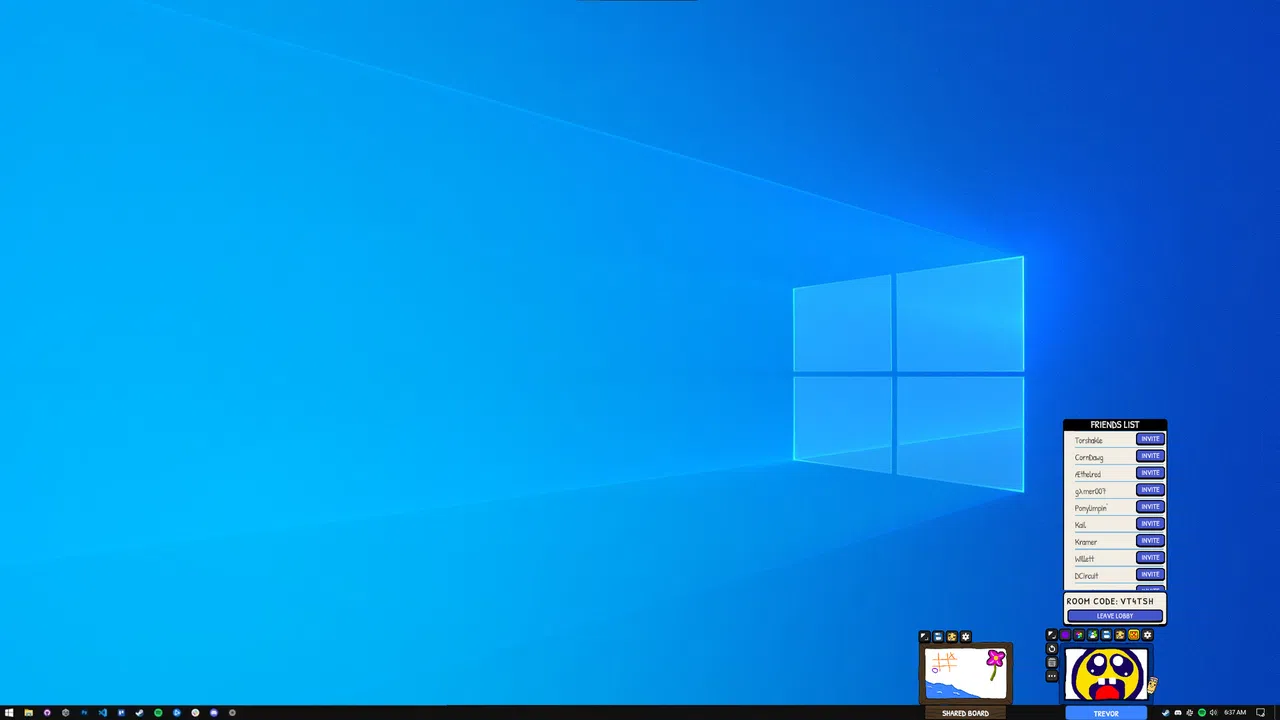Click the Room Code VT4TSH text
Image resolution: width=1280 pixels, height=720 pixels.
(x=1110, y=602)
